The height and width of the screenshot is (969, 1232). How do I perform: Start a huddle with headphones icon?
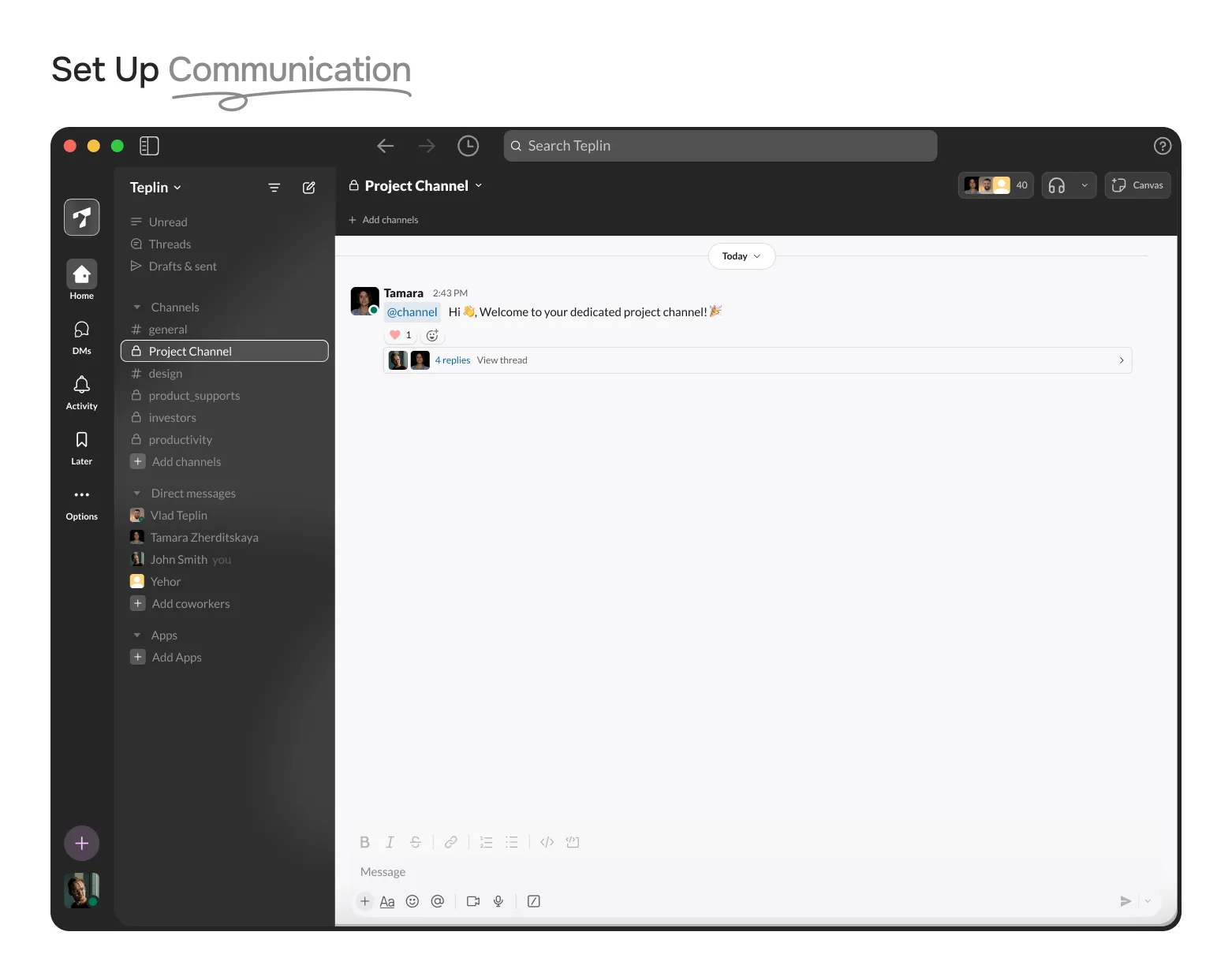(x=1057, y=185)
